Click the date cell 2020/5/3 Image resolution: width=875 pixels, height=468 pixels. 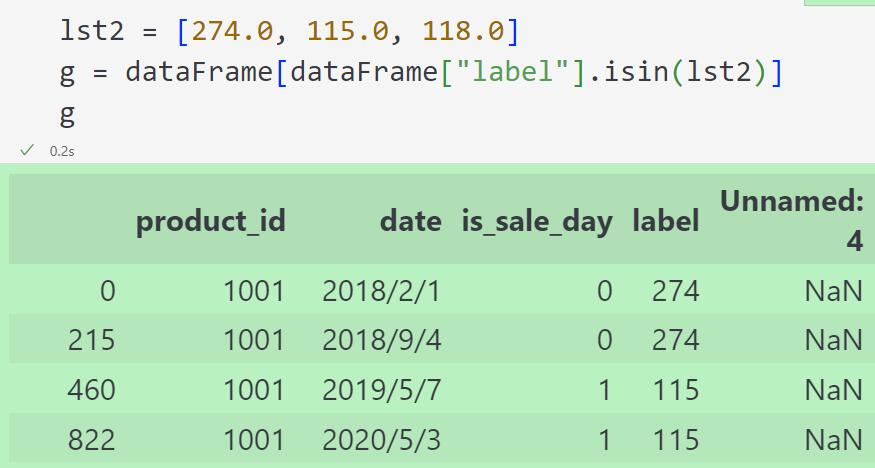pos(382,440)
